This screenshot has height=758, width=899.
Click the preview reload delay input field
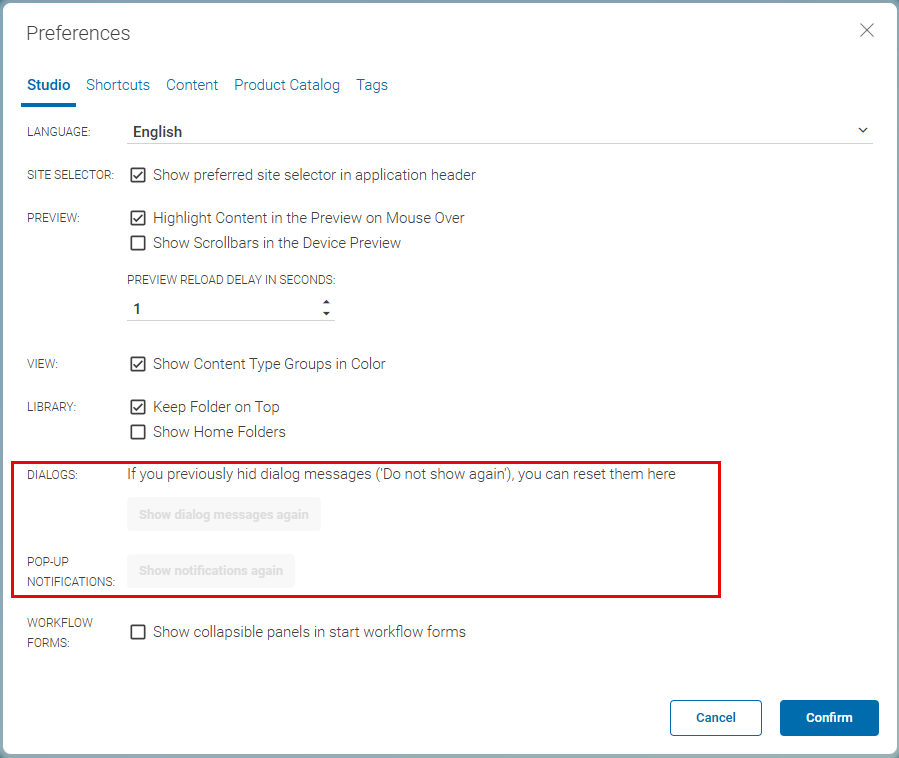[x=222, y=309]
